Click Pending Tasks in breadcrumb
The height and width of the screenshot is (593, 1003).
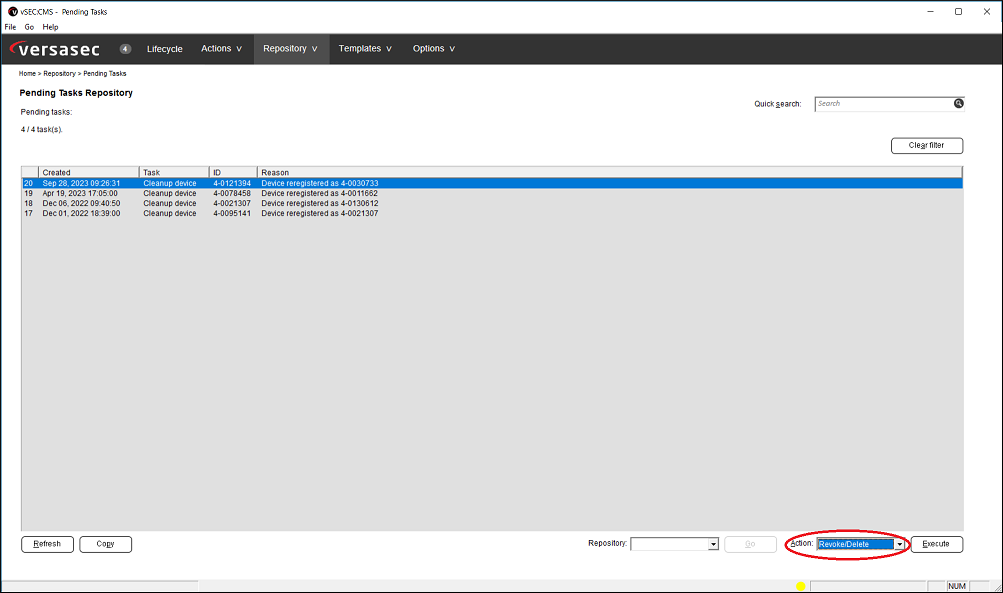(105, 74)
